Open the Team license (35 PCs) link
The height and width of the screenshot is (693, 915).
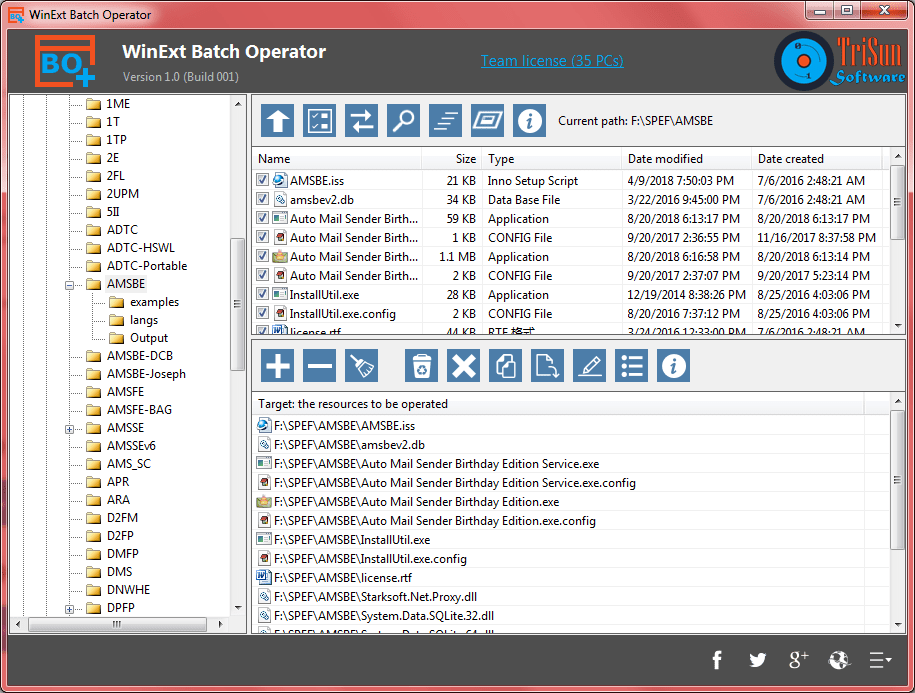pos(552,61)
